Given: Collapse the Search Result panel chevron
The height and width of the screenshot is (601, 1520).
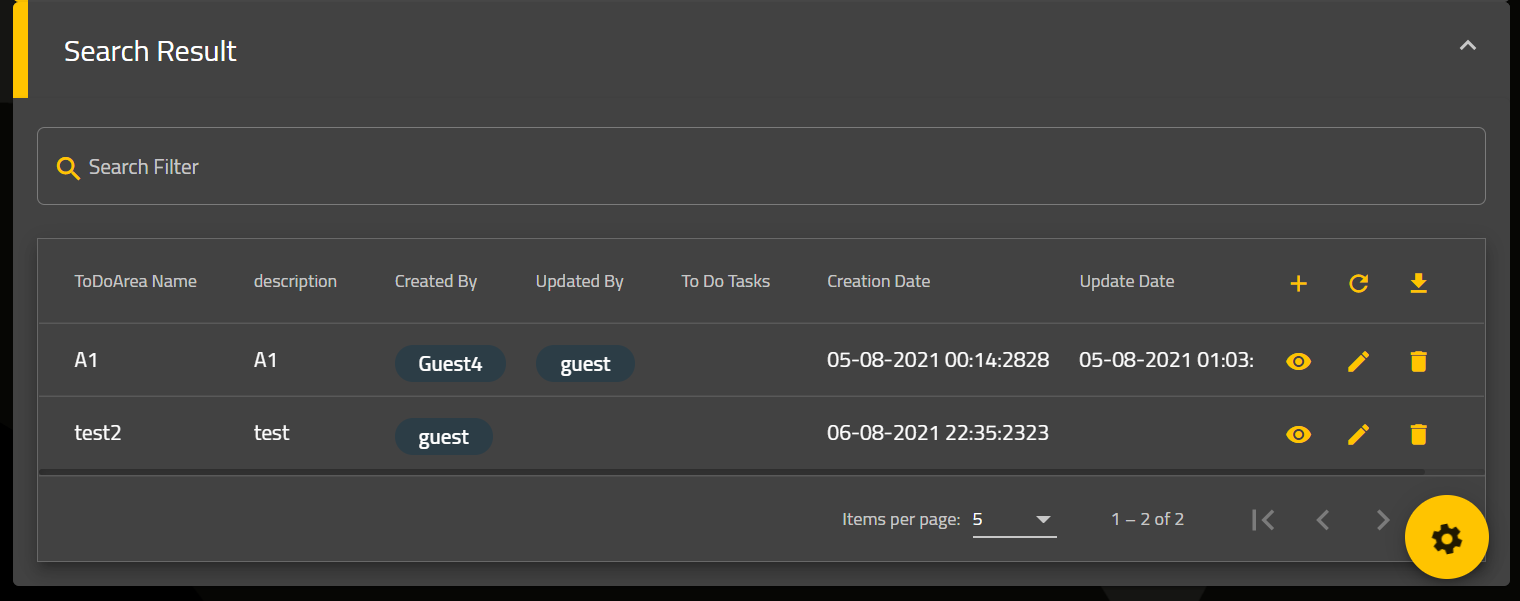Looking at the screenshot, I should click(1467, 46).
